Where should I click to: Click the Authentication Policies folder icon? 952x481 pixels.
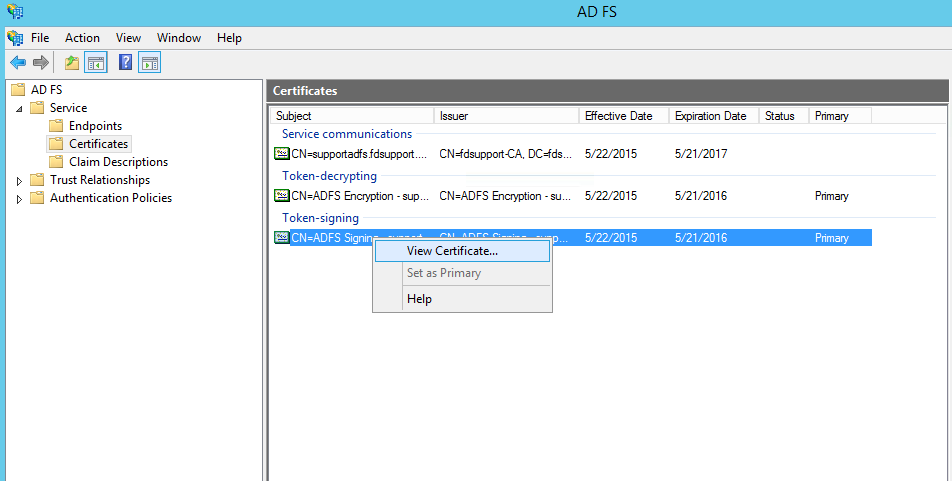(37, 198)
